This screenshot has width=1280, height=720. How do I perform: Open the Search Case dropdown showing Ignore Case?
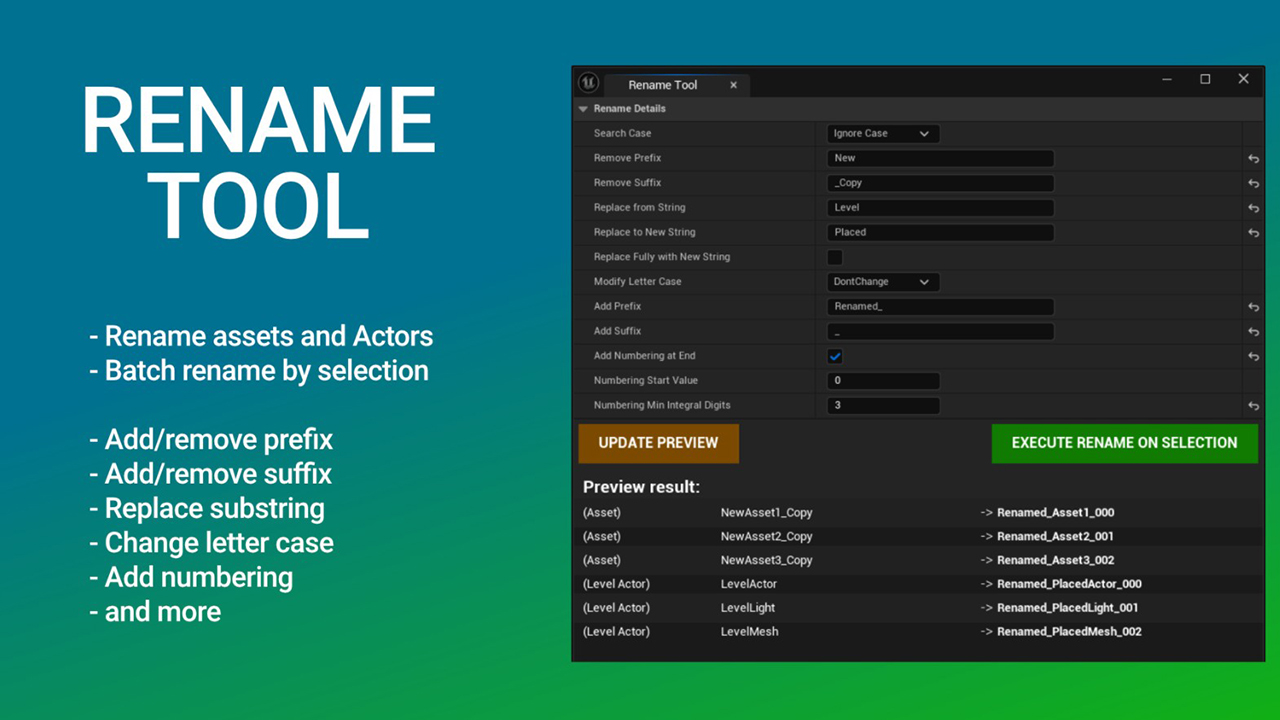click(882, 133)
